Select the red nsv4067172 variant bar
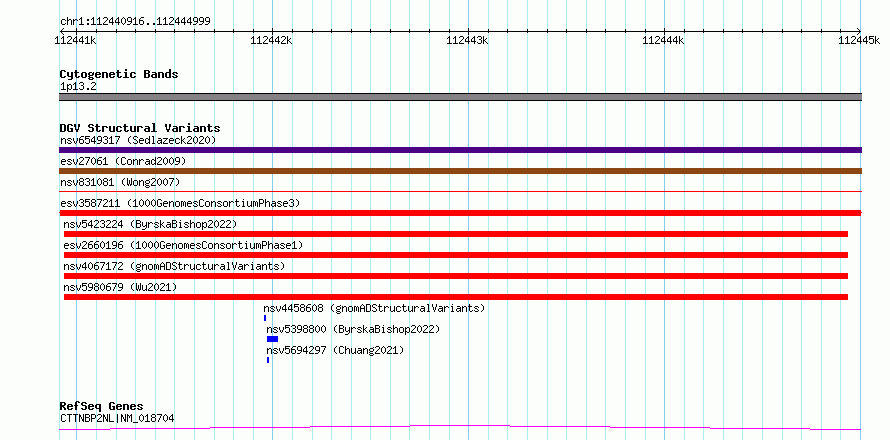The image size is (890, 440). (x=456, y=276)
